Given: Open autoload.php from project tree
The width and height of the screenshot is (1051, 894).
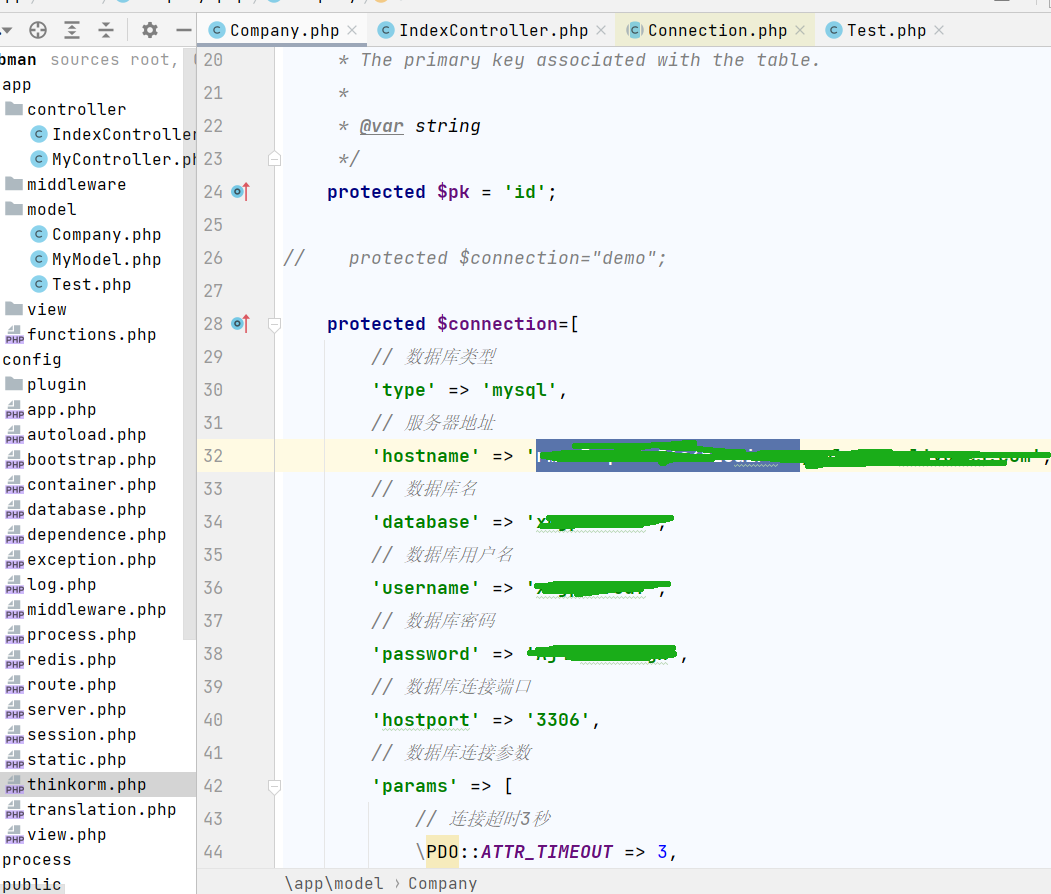Looking at the screenshot, I should pos(86,434).
